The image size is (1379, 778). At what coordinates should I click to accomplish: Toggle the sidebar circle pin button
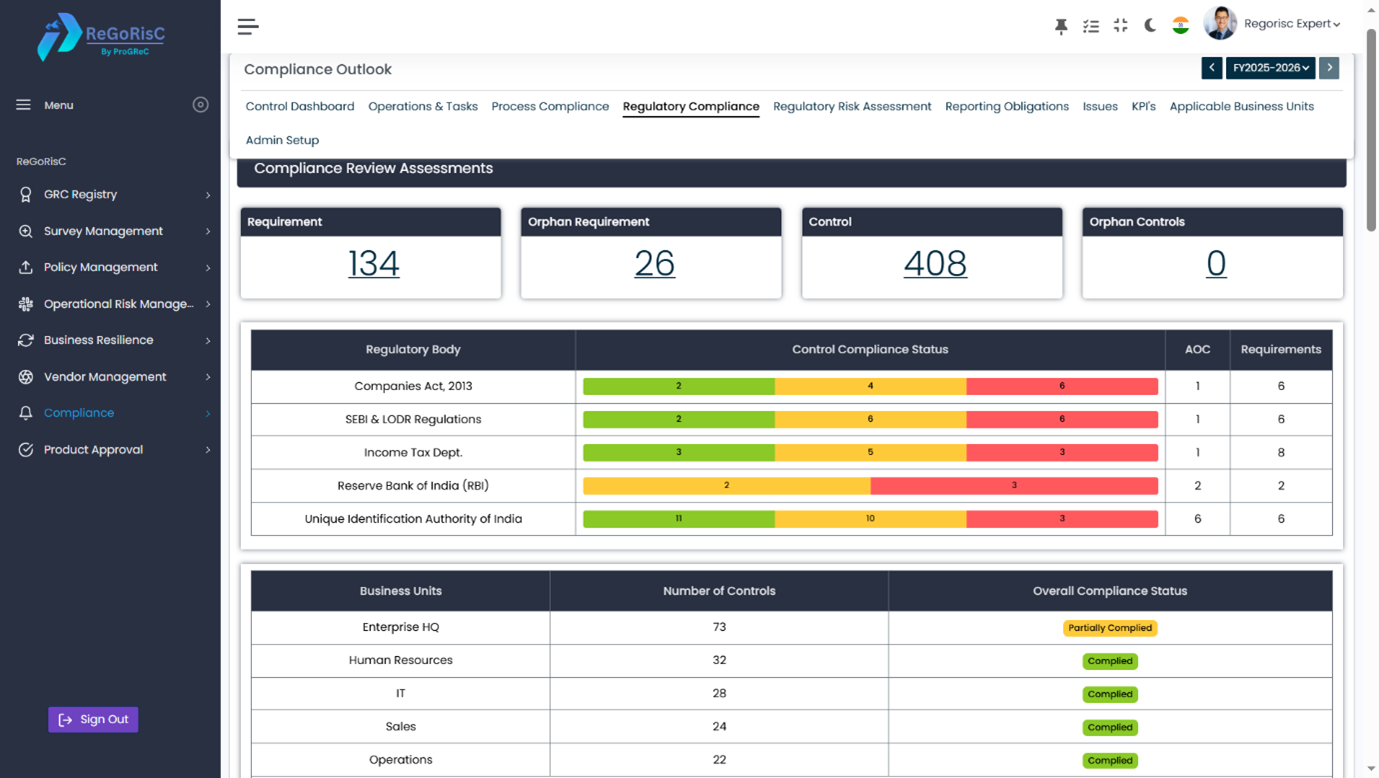(200, 105)
